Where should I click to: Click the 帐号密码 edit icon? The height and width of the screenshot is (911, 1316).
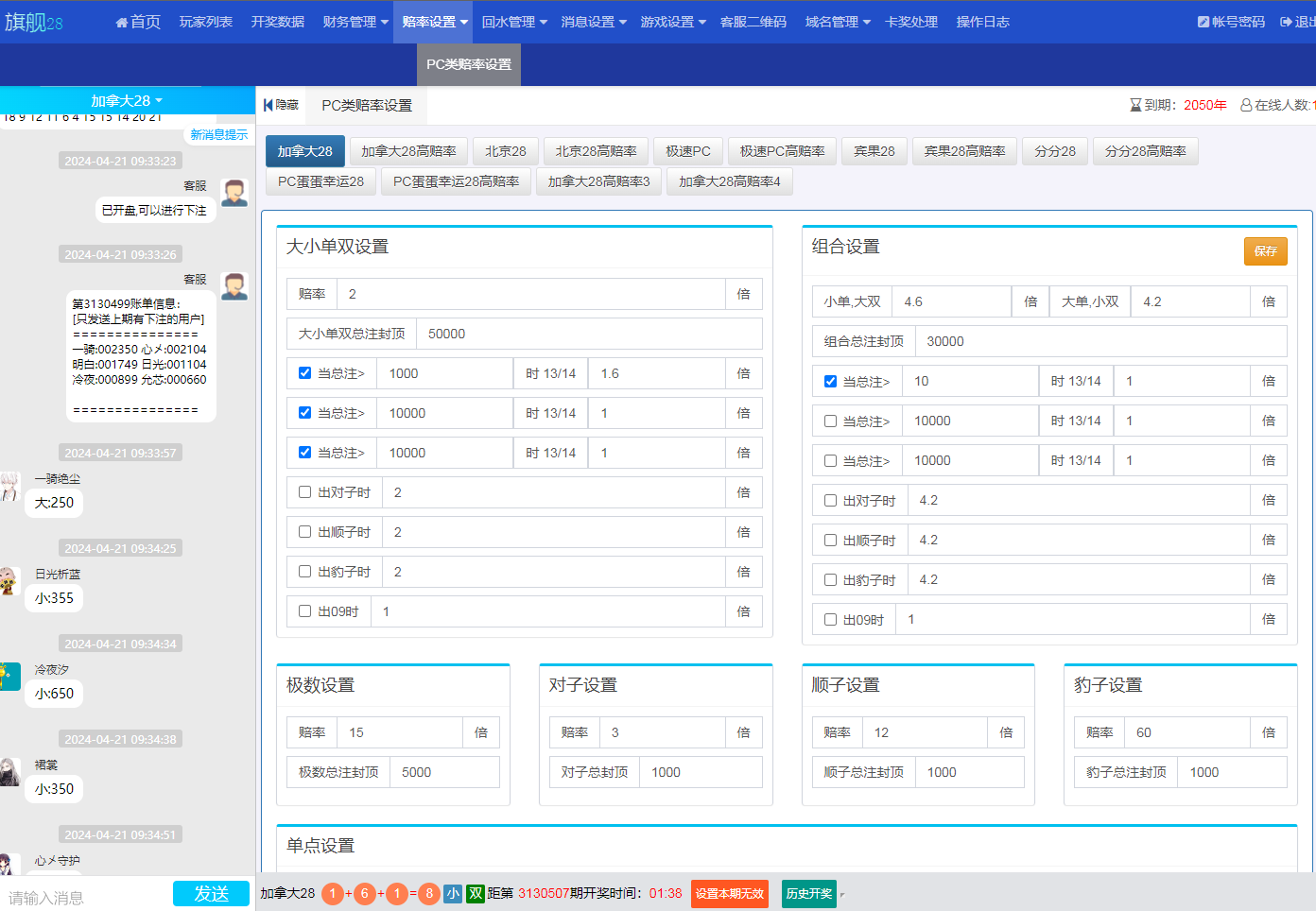pyautogui.click(x=1203, y=22)
